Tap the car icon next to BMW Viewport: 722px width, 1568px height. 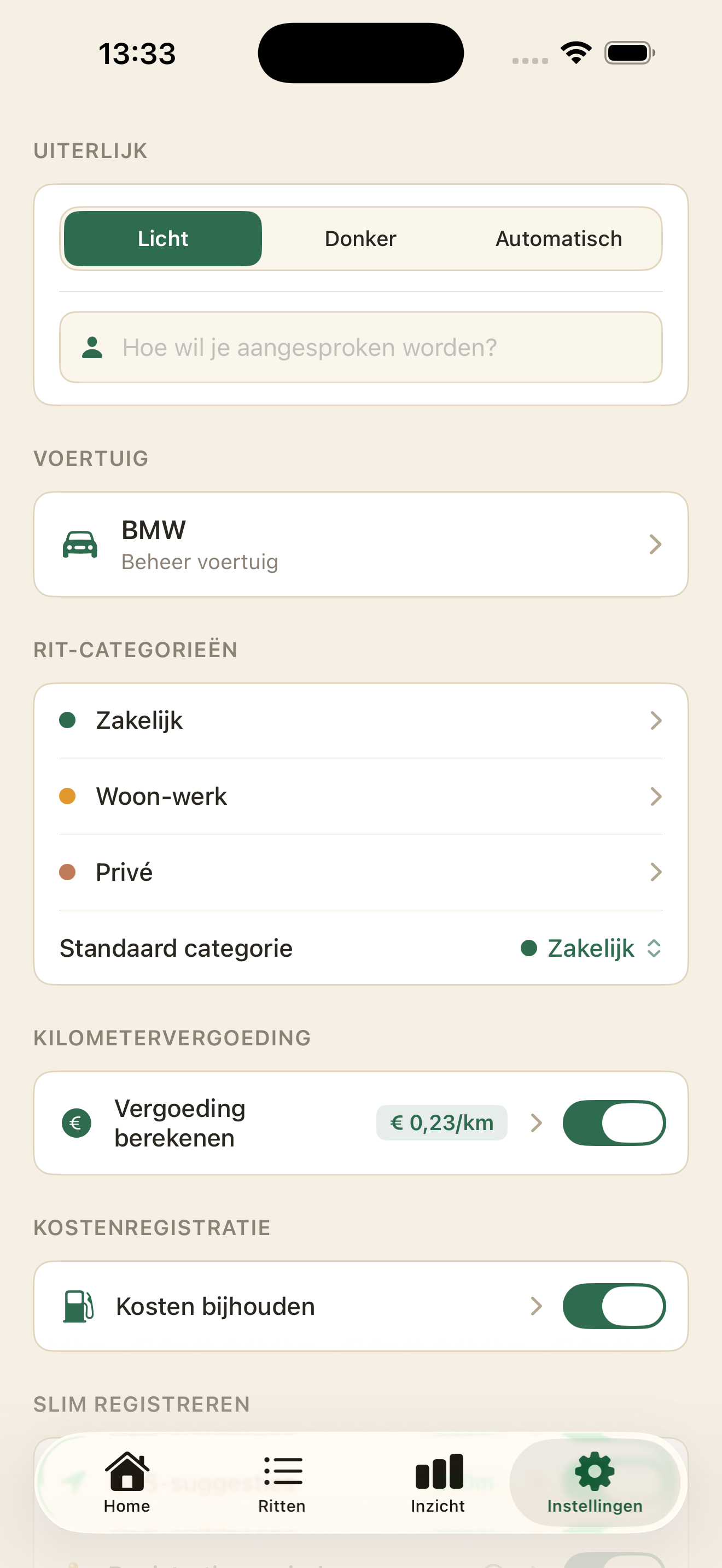pos(80,544)
